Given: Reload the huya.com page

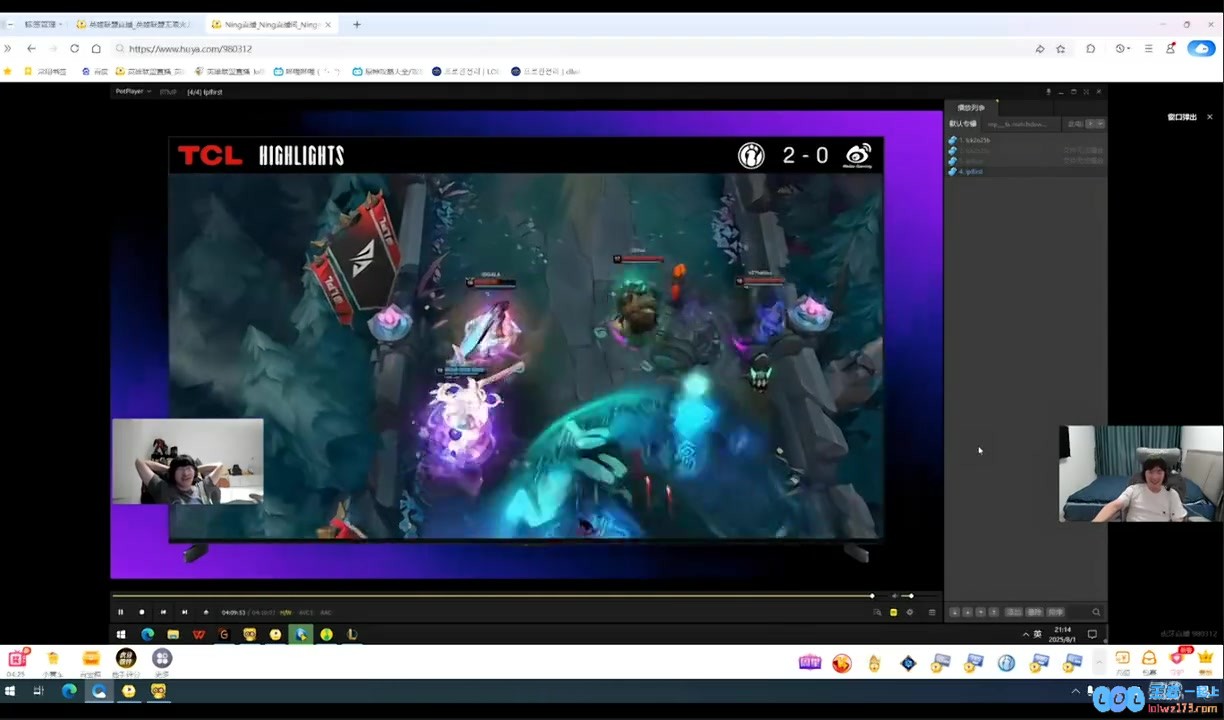Looking at the screenshot, I should click(74, 48).
